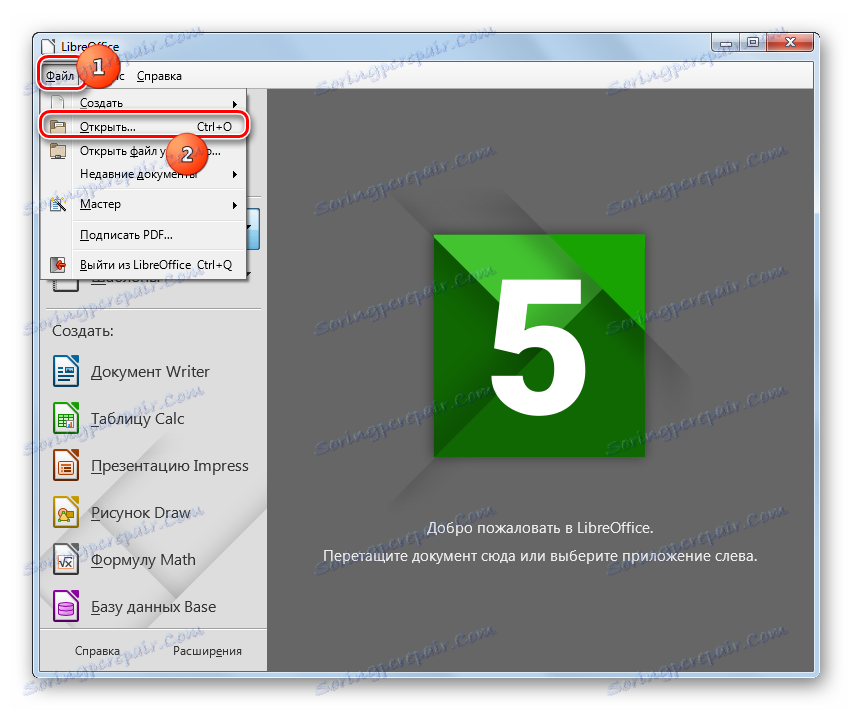
Task: Expand the Мастер submenu arrow
Action: [x=235, y=205]
